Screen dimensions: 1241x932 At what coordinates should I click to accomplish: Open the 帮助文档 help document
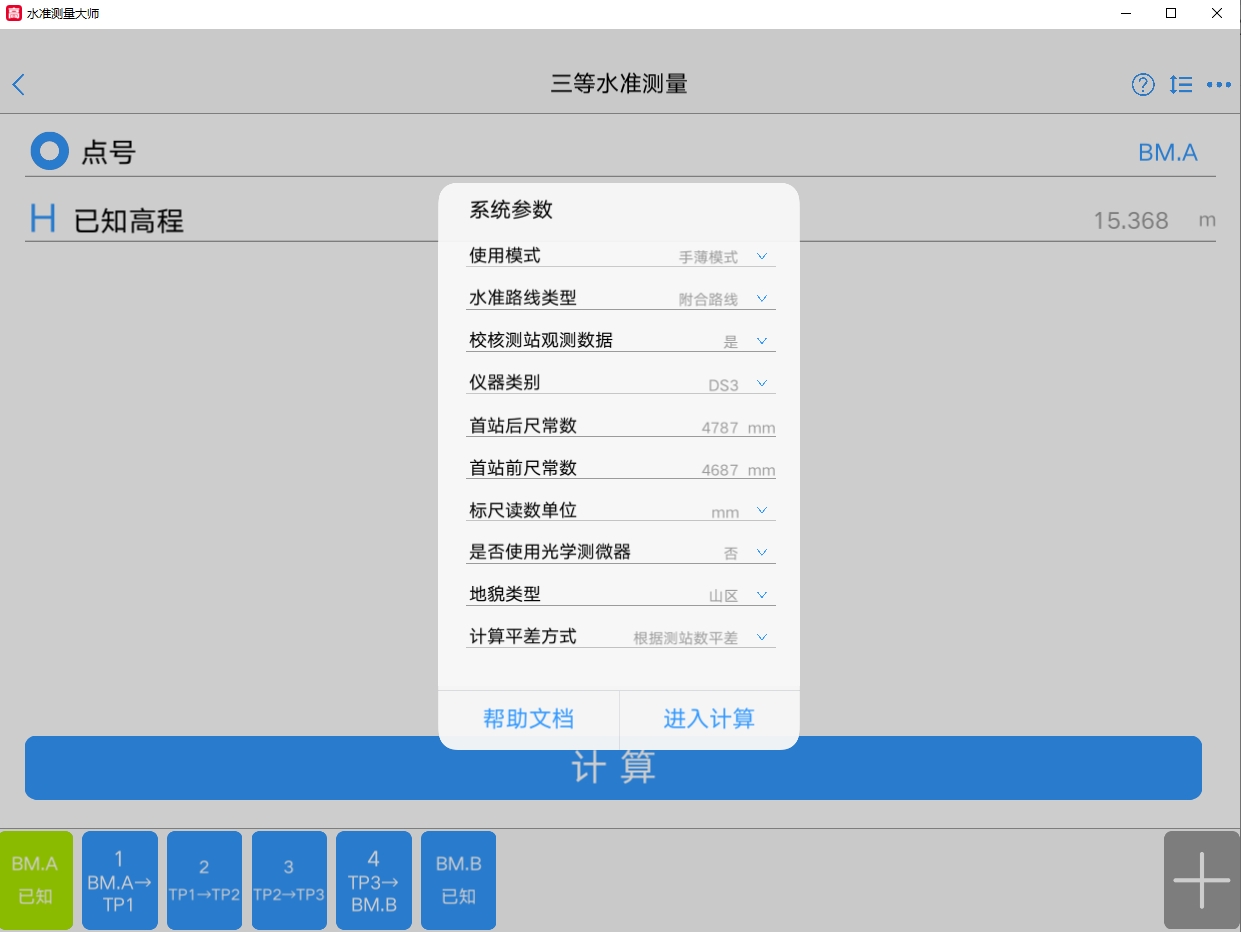click(x=528, y=719)
